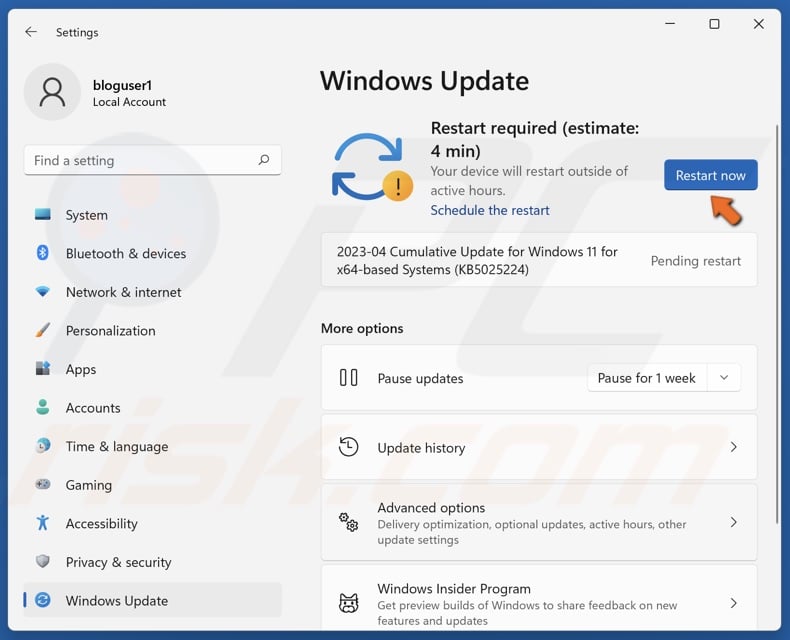Select the Privacy shield icon
Image resolution: width=790 pixels, height=640 pixels.
pyautogui.click(x=43, y=561)
